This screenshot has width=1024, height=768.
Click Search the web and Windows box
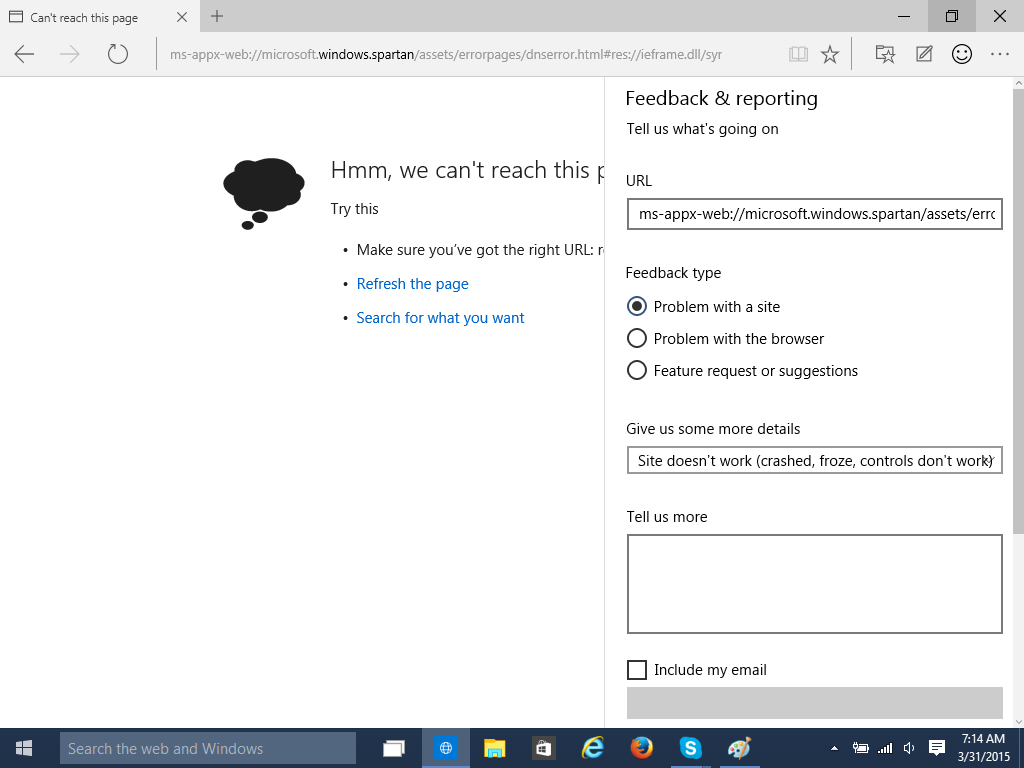[208, 748]
